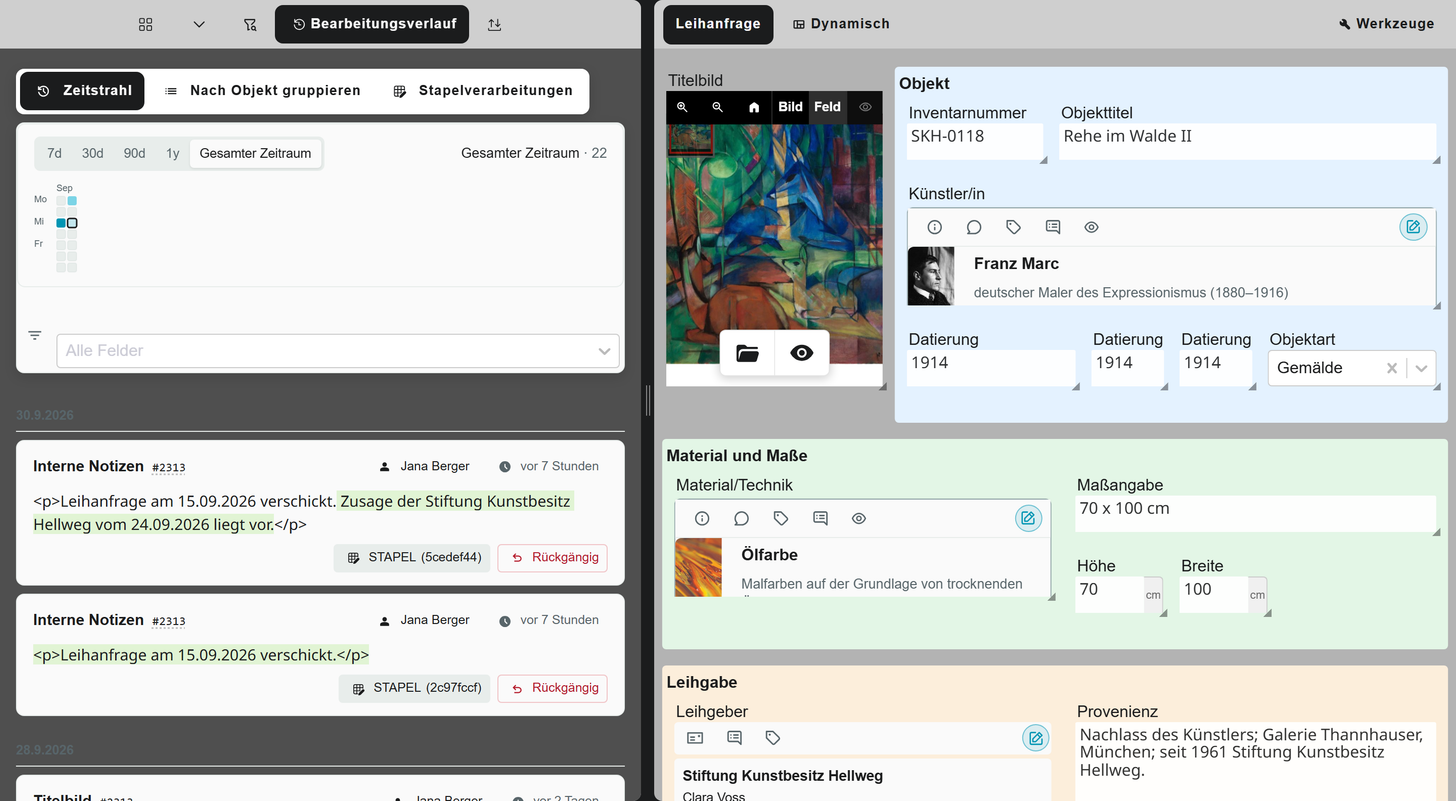The width and height of the screenshot is (1456, 801).
Task: Show info for Material/Technik Ölfarbe
Action: (702, 518)
